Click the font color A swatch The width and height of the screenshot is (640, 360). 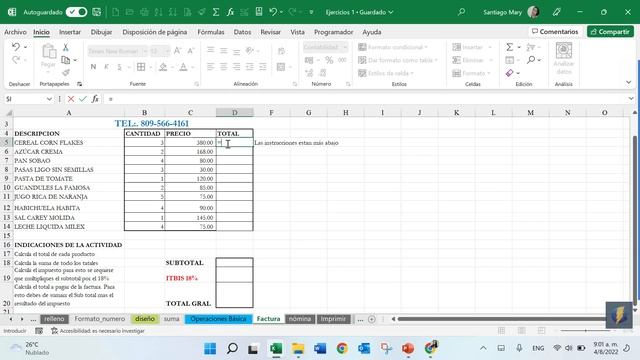(x=183, y=67)
